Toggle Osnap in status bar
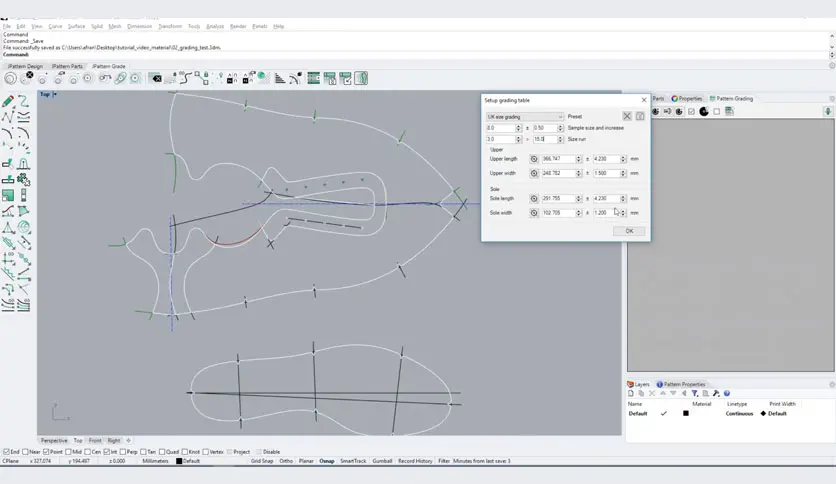 [327, 461]
